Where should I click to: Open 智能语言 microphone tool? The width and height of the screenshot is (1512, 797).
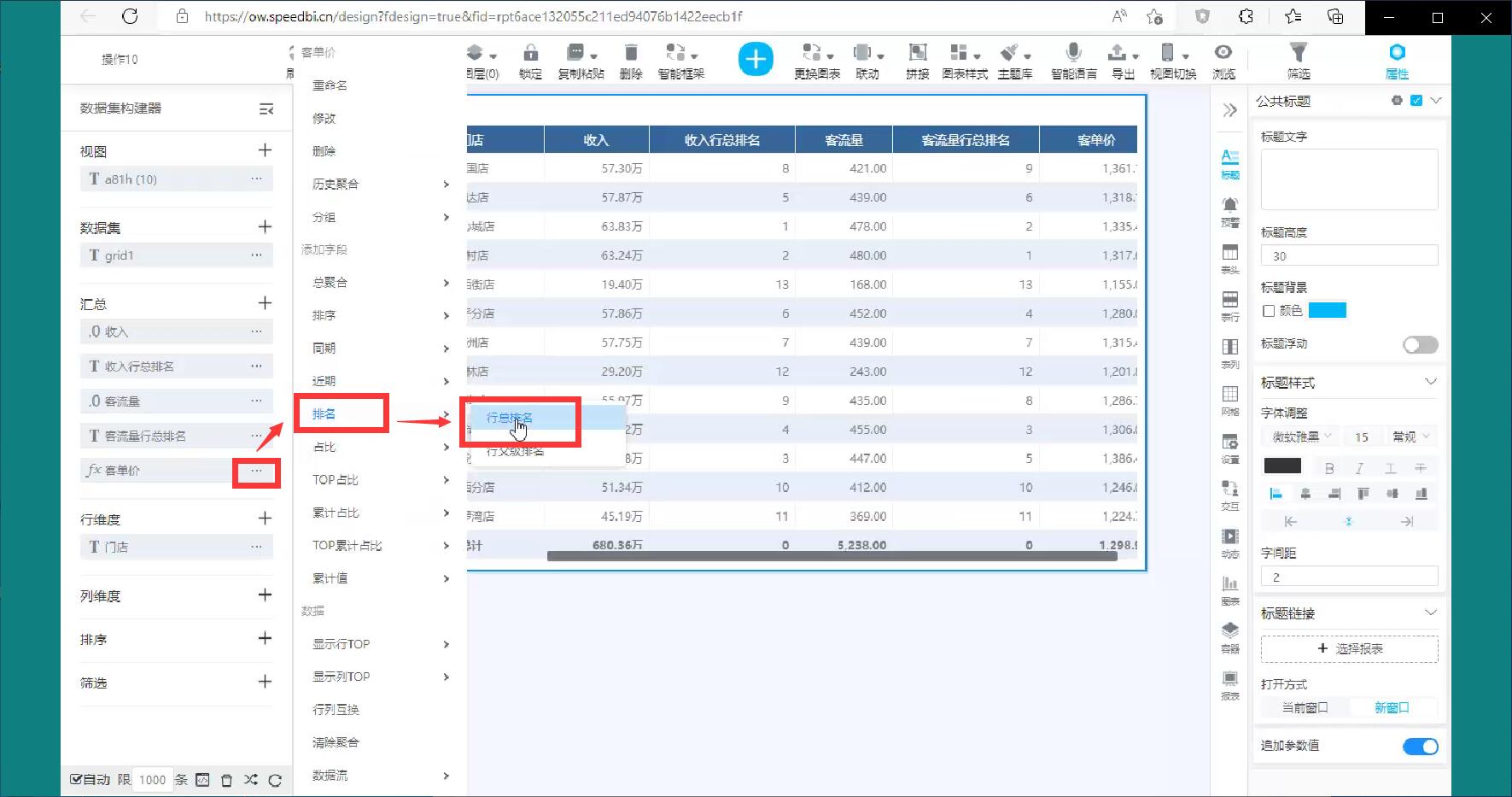point(1073,53)
